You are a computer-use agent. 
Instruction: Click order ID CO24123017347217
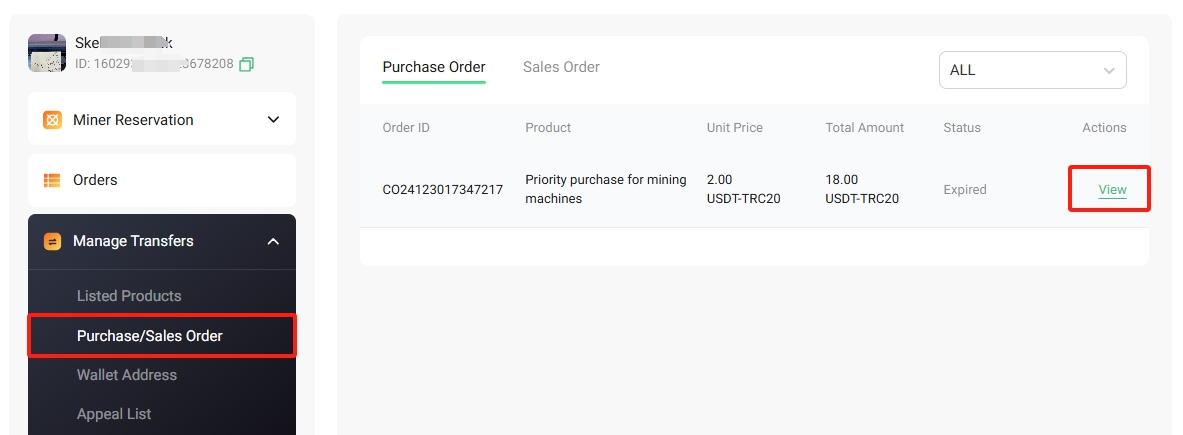click(x=443, y=190)
